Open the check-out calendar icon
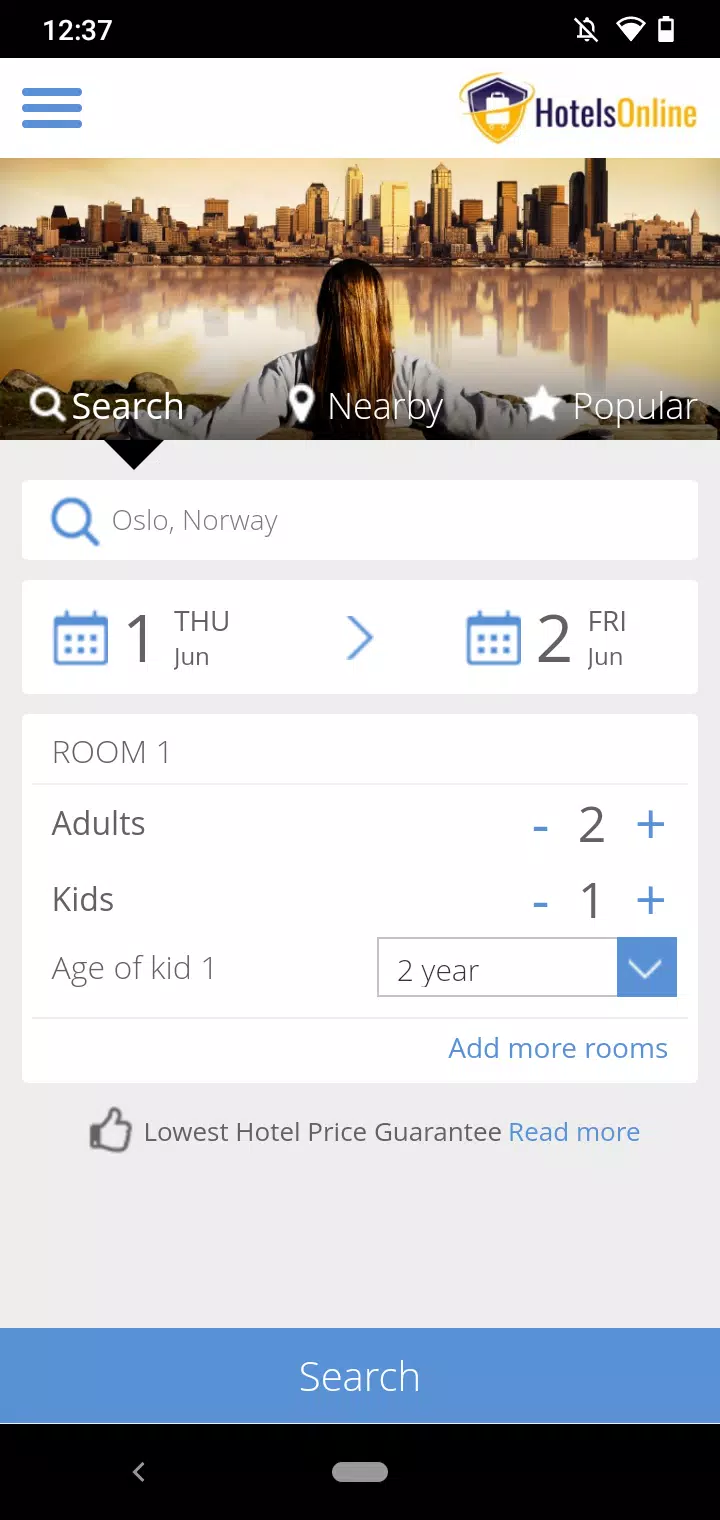720x1520 pixels. (x=494, y=638)
